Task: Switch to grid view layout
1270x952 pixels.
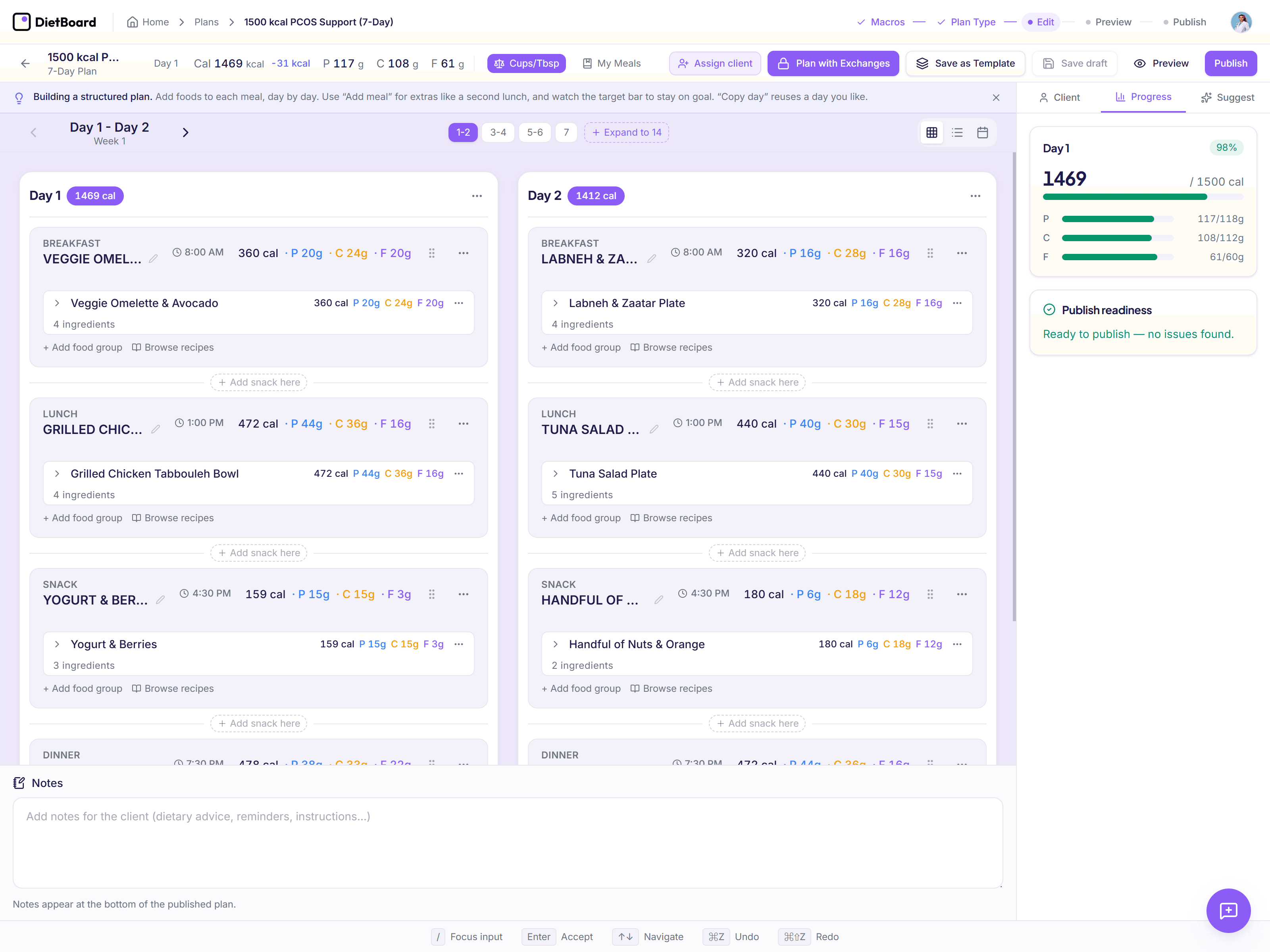Action: 932,132
